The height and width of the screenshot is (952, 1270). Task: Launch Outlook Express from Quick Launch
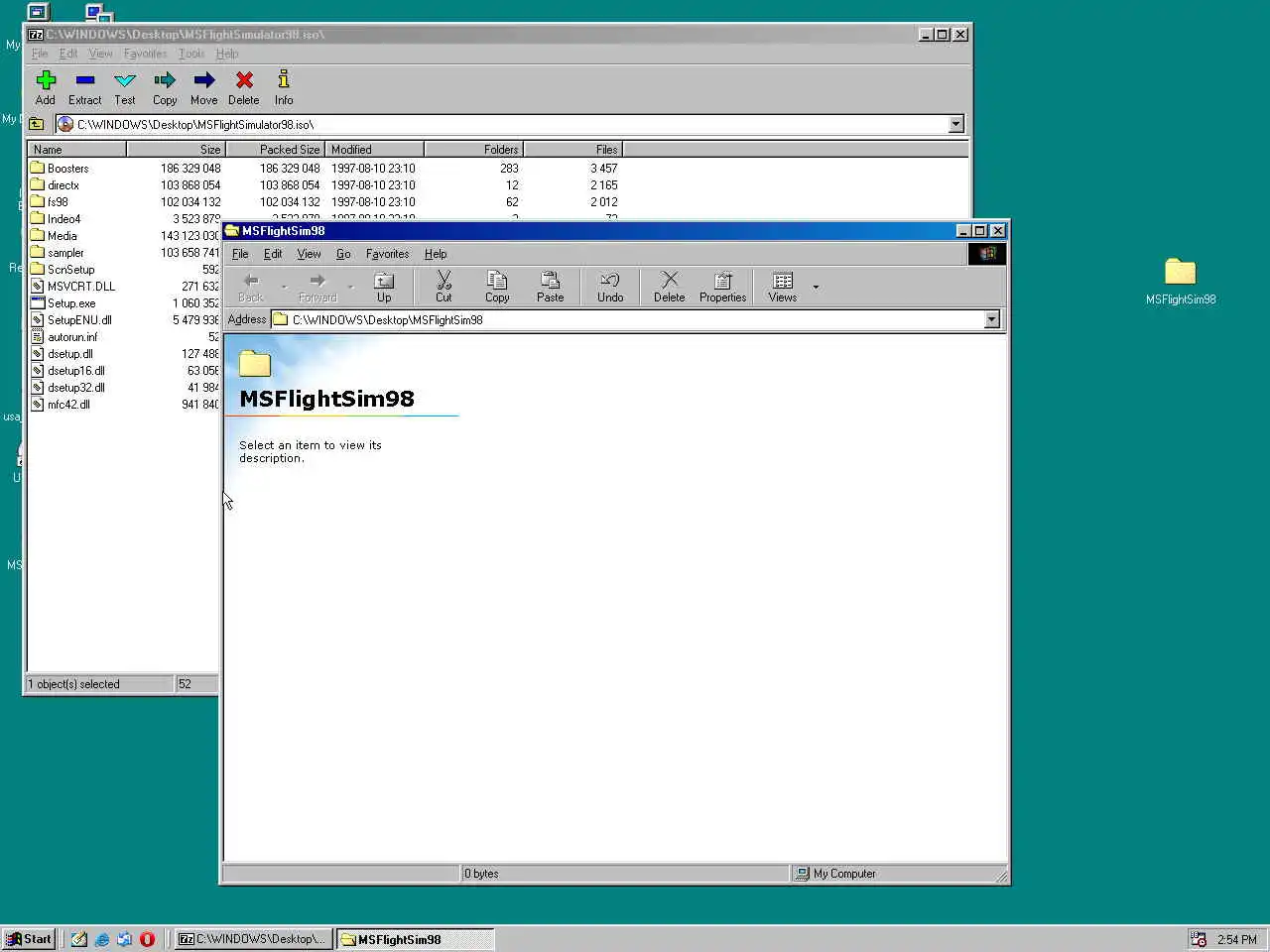(125, 939)
